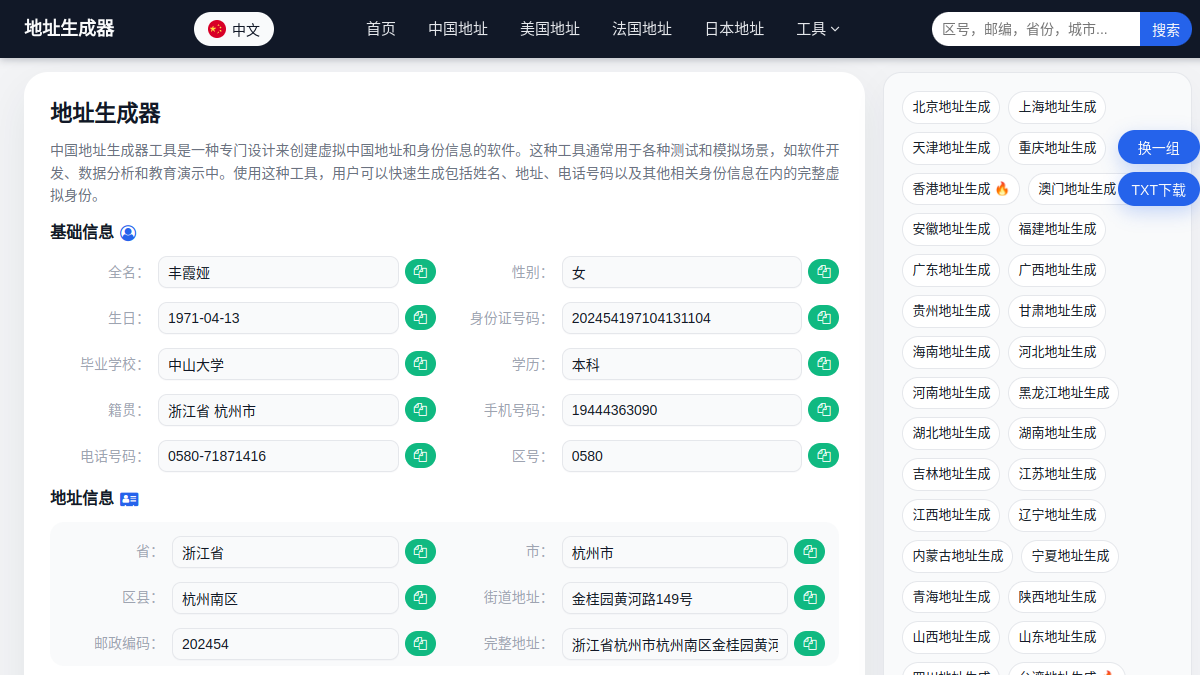
Task: Go to 首页 in the navigation
Action: [381, 29]
